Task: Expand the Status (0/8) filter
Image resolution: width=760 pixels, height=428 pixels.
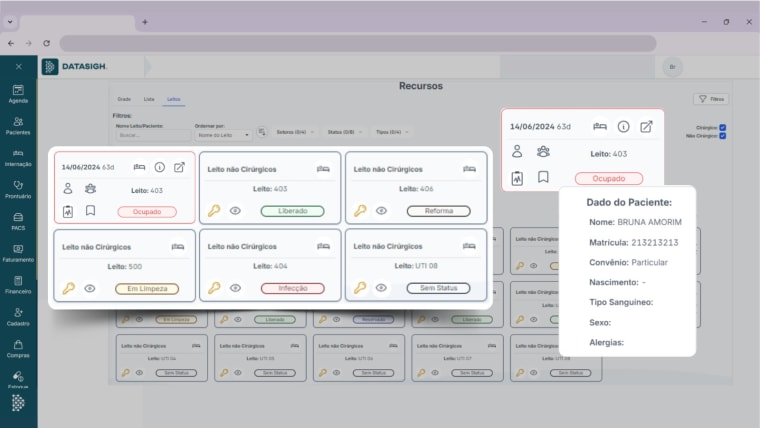Action: pos(345,132)
